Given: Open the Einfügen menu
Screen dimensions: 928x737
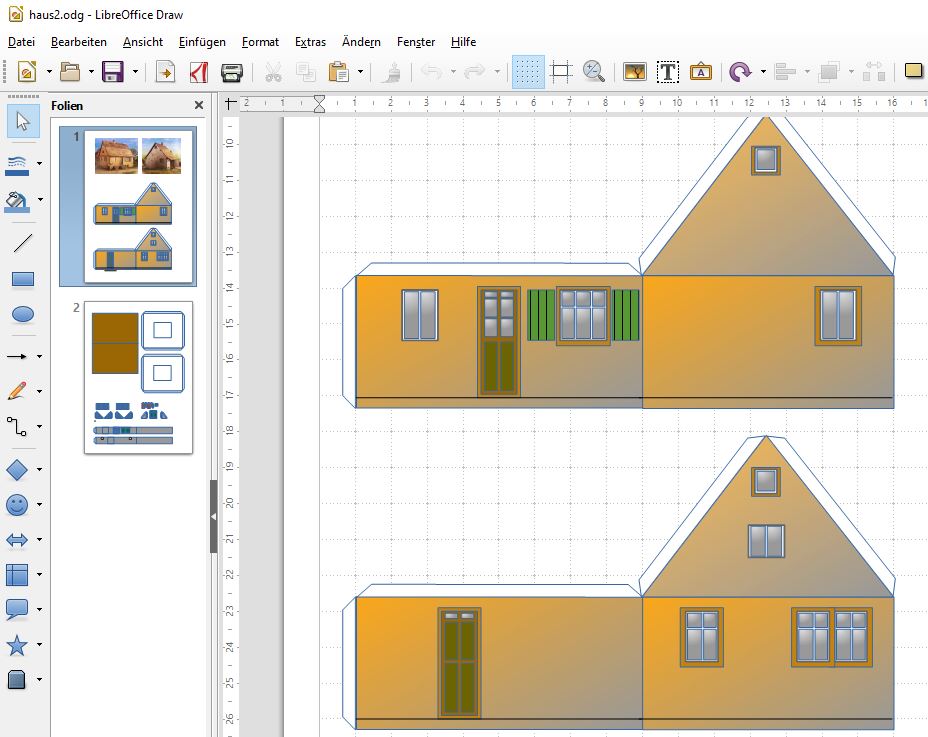Looking at the screenshot, I should (x=202, y=42).
